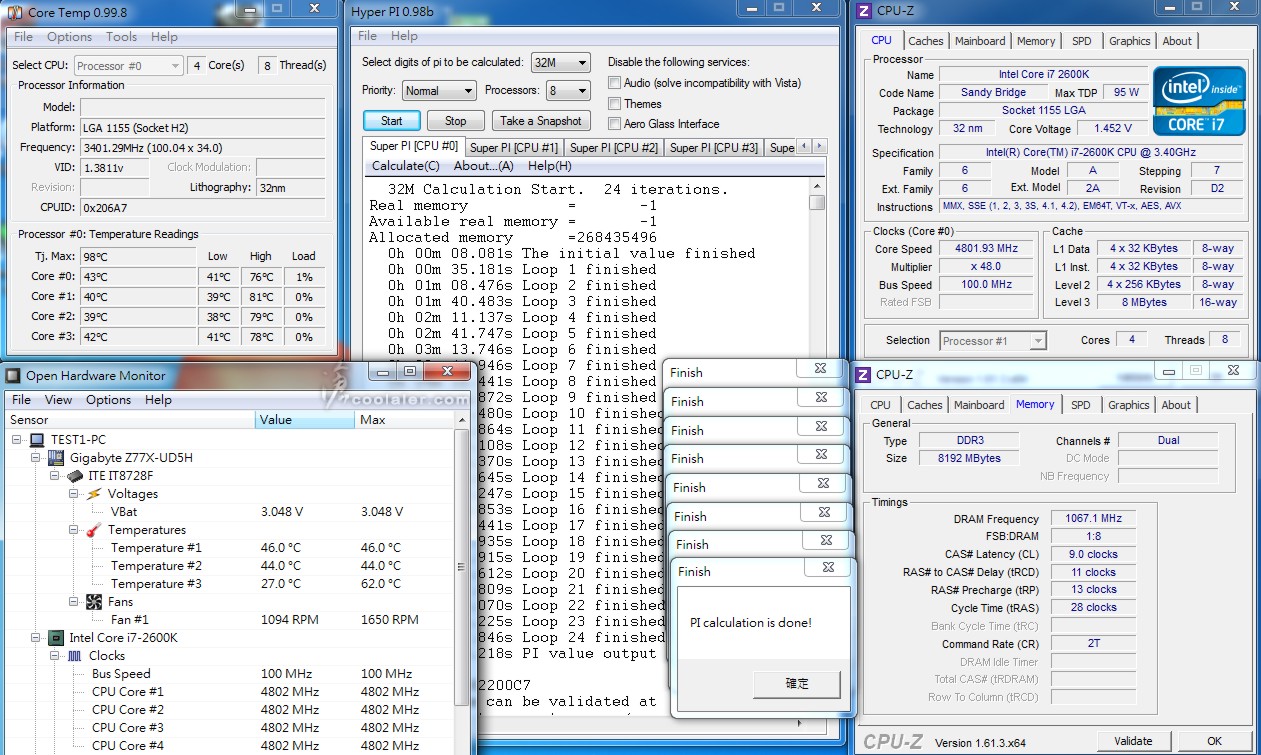
Task: Click the Max column header in Open Hardware Monitor
Action: pyautogui.click(x=405, y=420)
